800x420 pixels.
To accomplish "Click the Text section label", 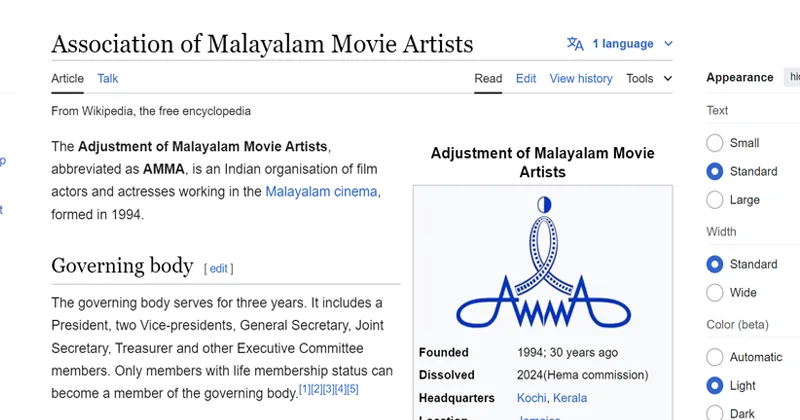I will (717, 111).
